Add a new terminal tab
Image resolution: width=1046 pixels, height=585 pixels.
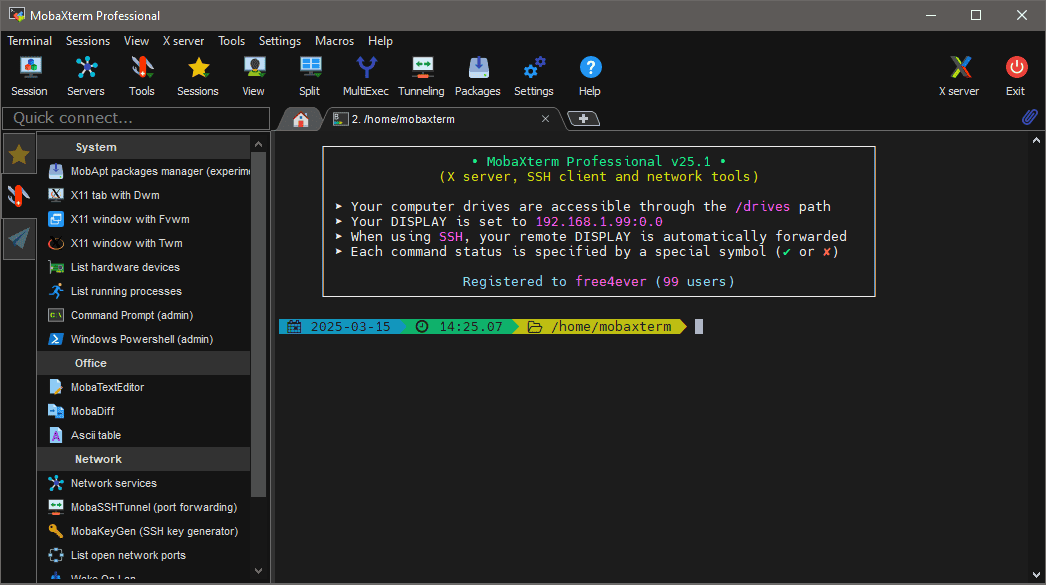(x=583, y=119)
